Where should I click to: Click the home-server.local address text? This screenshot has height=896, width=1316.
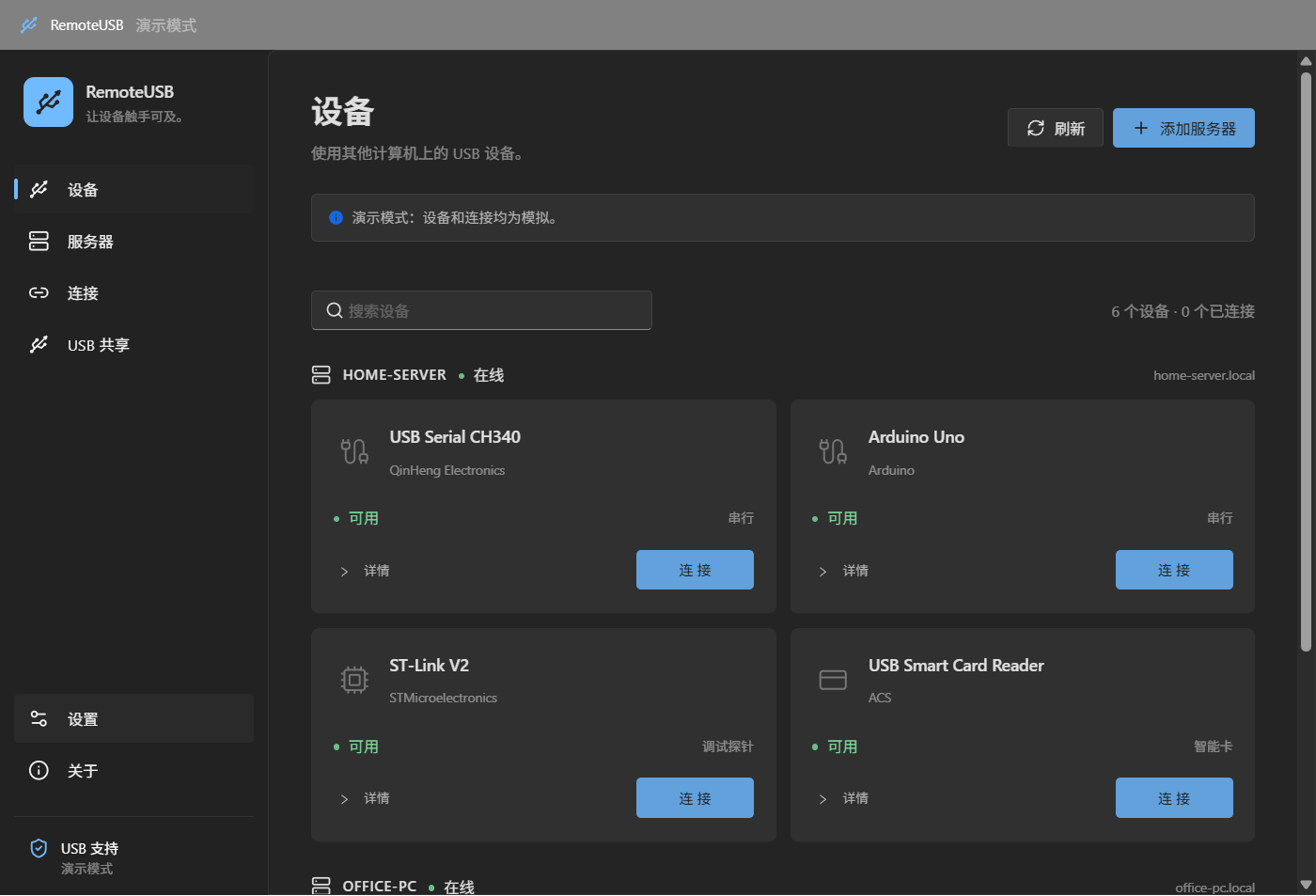point(1204,375)
